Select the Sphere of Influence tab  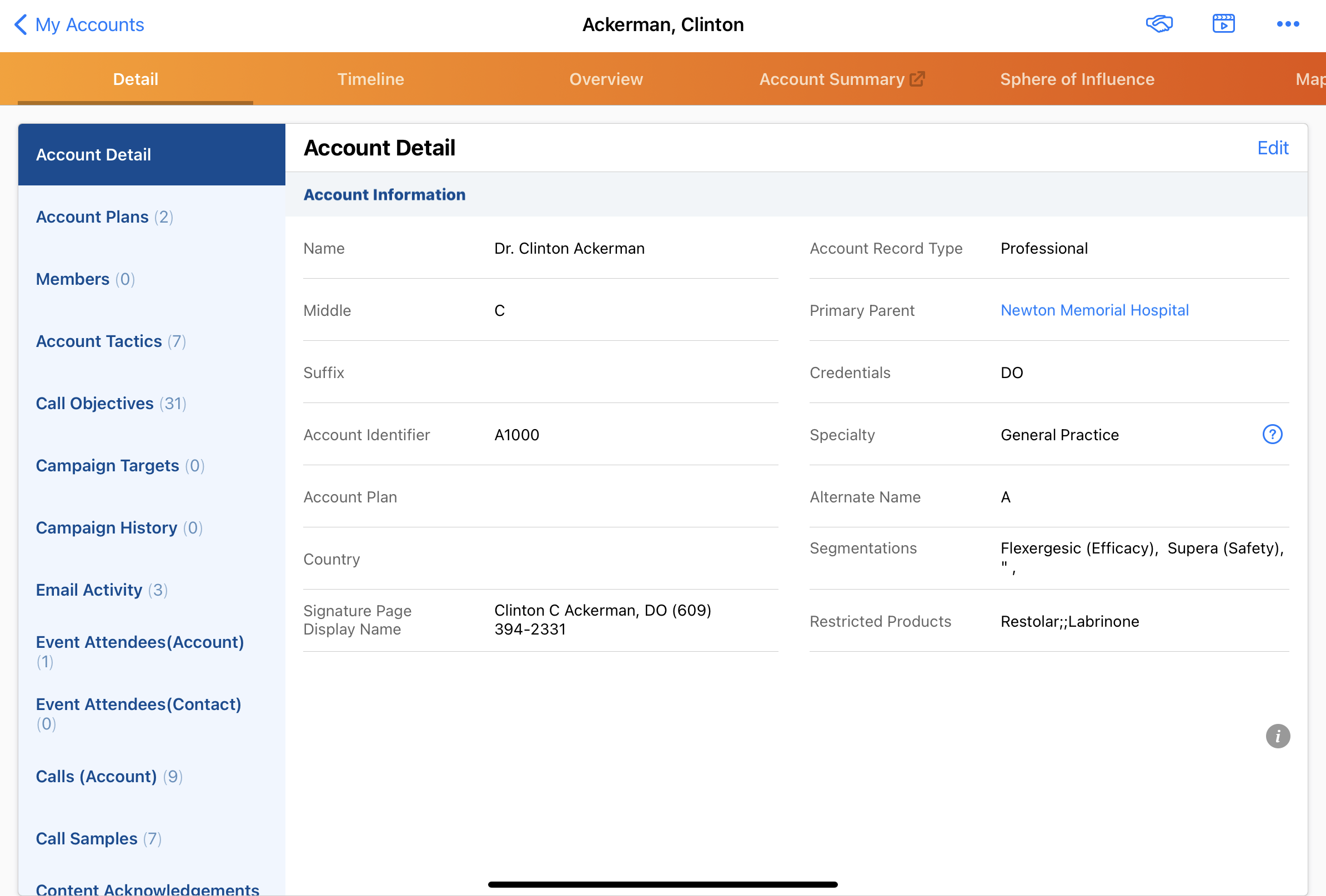(x=1077, y=79)
